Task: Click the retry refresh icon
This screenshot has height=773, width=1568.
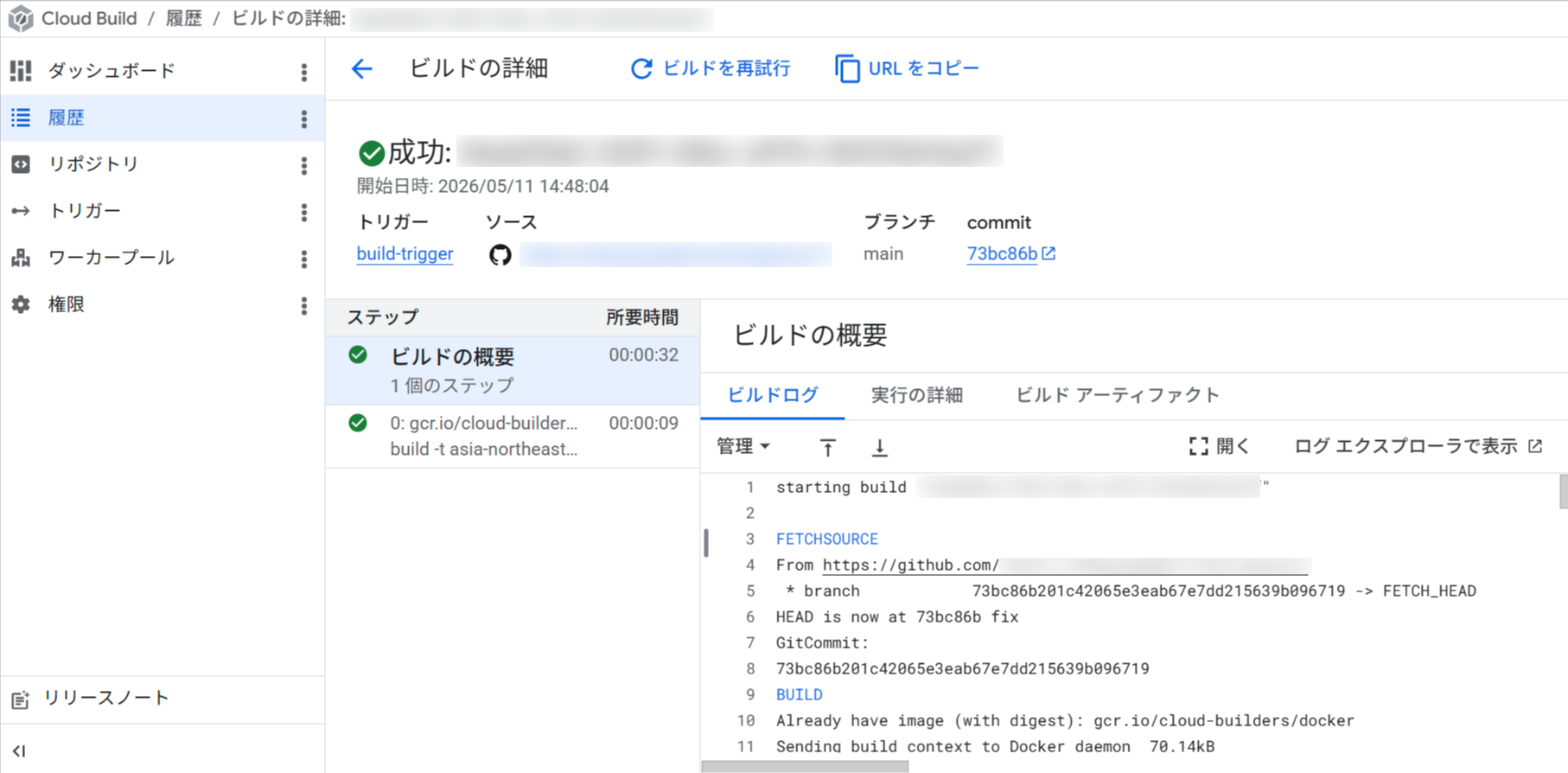Action: point(641,68)
